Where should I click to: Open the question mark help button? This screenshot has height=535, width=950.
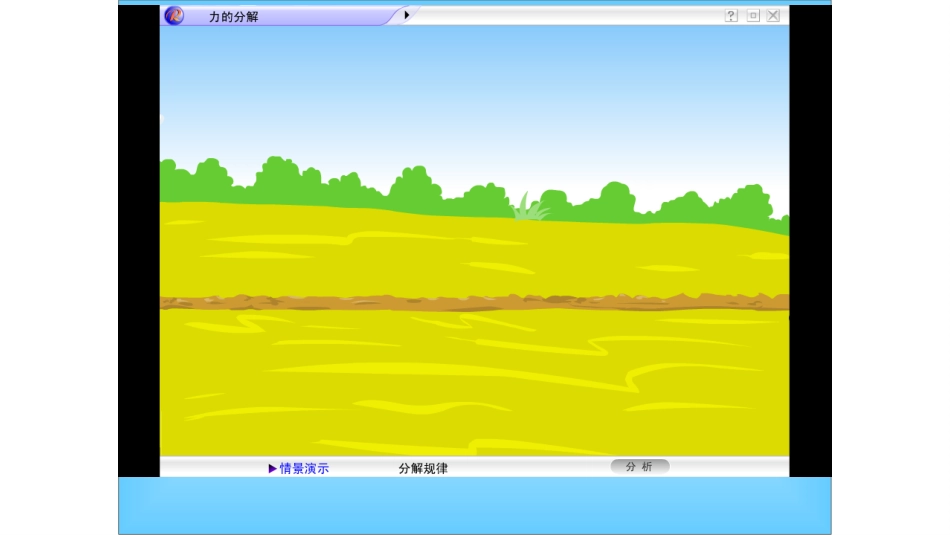731,16
